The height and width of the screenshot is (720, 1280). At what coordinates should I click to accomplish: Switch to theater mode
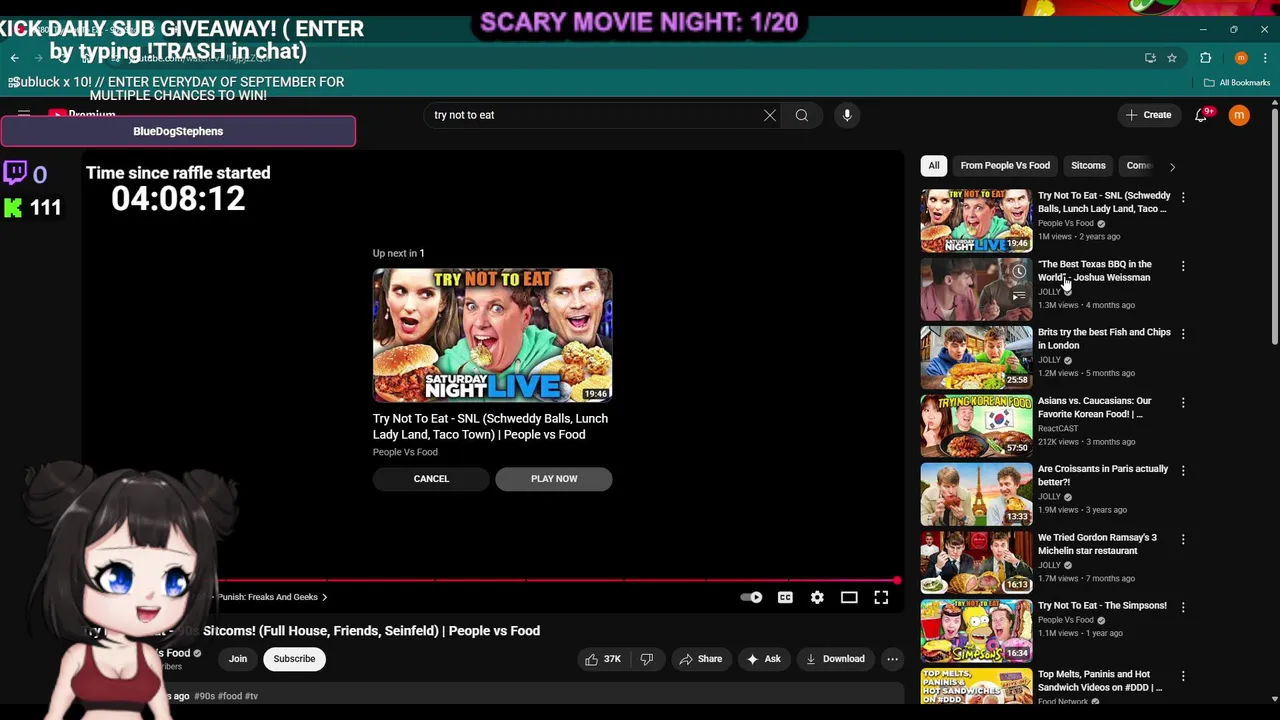[849, 597]
